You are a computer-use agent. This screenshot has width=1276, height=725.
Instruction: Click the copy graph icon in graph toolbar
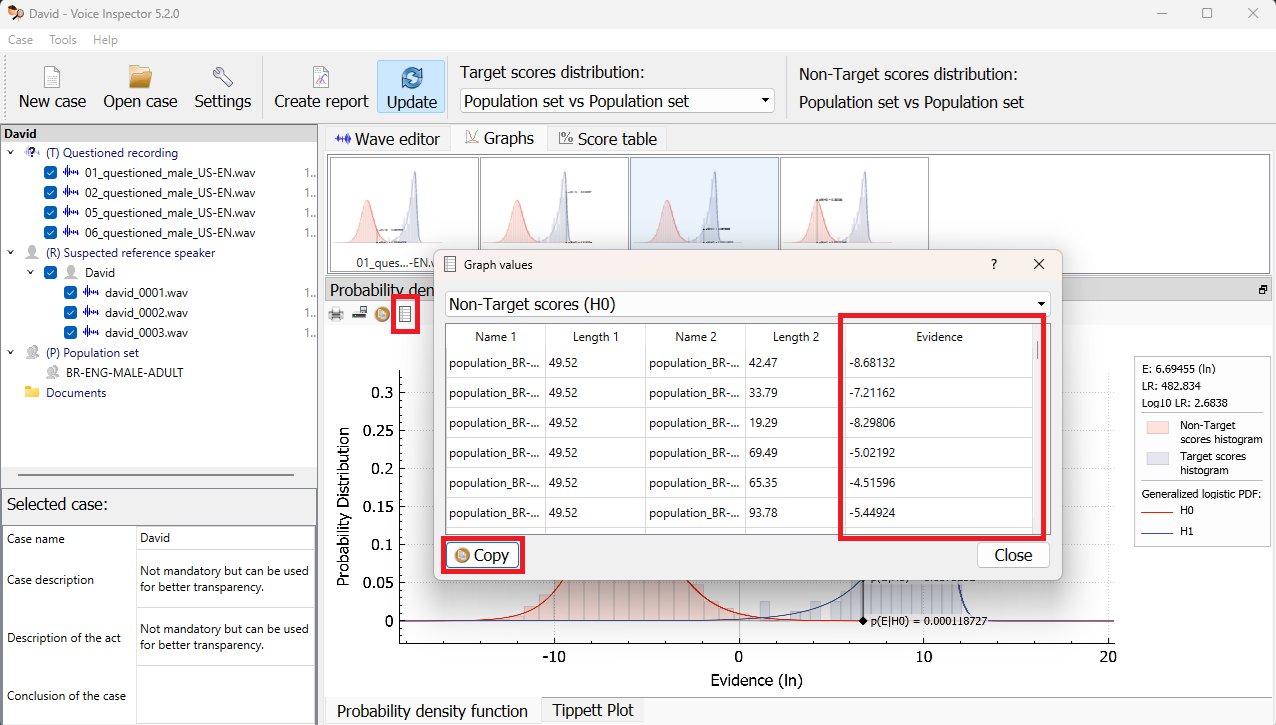pyautogui.click(x=381, y=314)
